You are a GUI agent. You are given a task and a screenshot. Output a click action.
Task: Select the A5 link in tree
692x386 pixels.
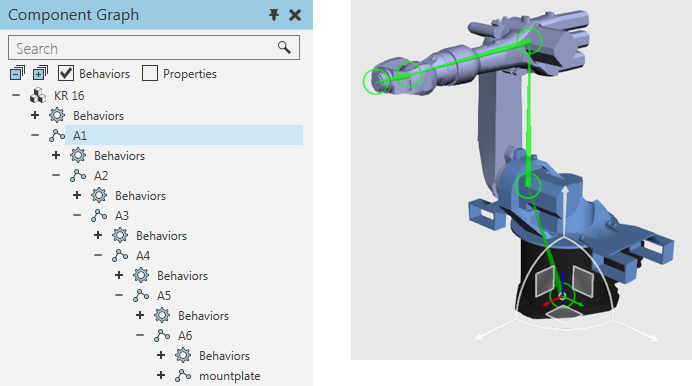pyautogui.click(x=164, y=296)
